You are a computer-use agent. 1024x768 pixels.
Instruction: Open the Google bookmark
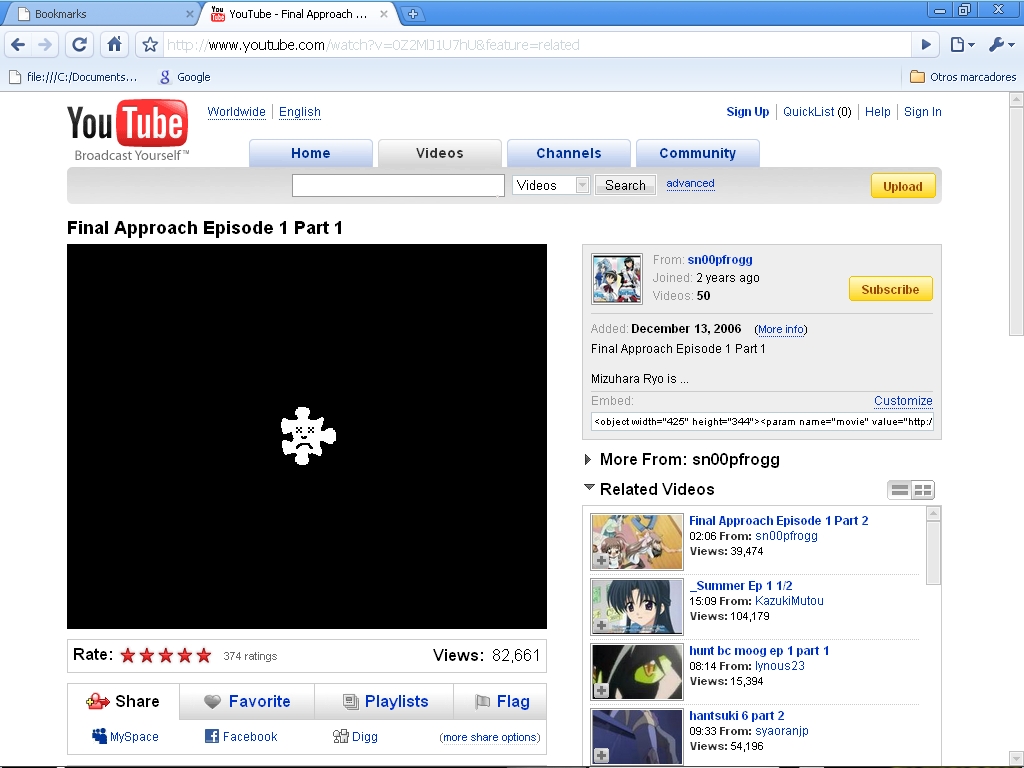coord(185,77)
